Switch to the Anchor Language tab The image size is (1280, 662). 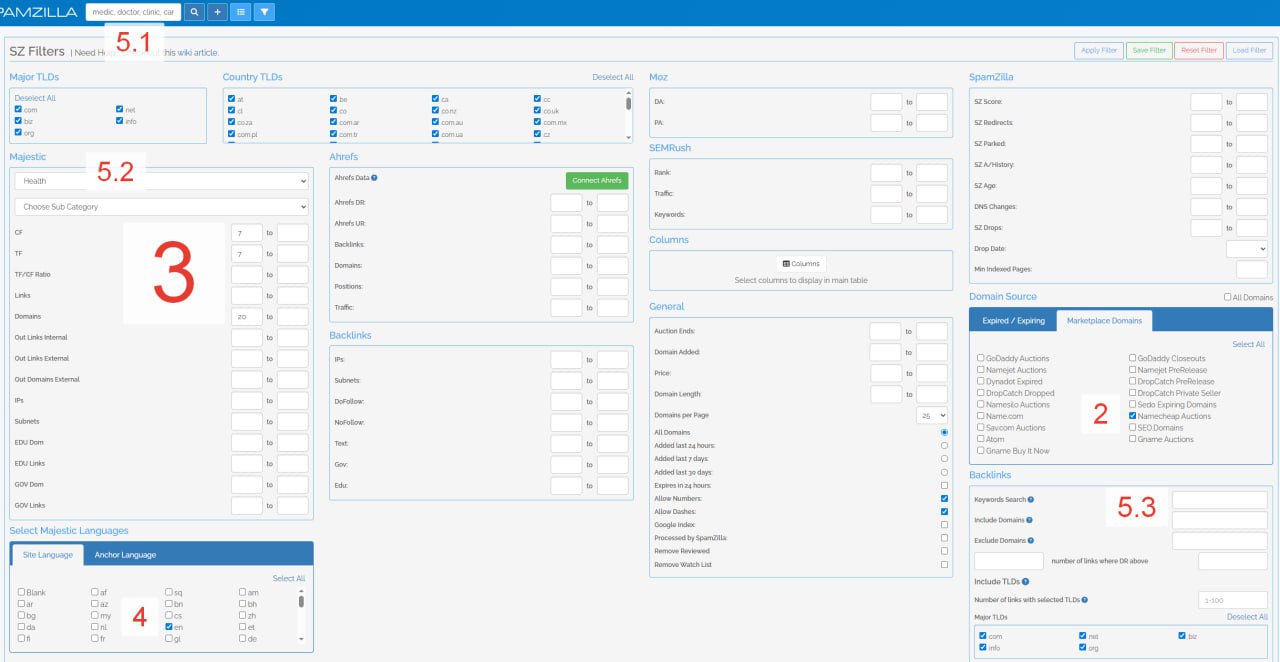click(x=125, y=555)
